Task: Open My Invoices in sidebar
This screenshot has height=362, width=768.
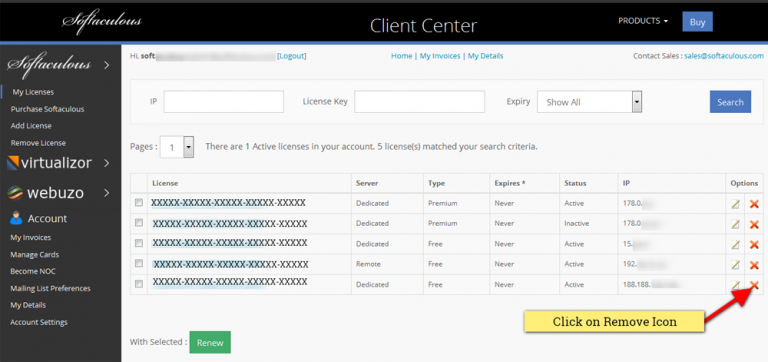Action: [x=30, y=238]
